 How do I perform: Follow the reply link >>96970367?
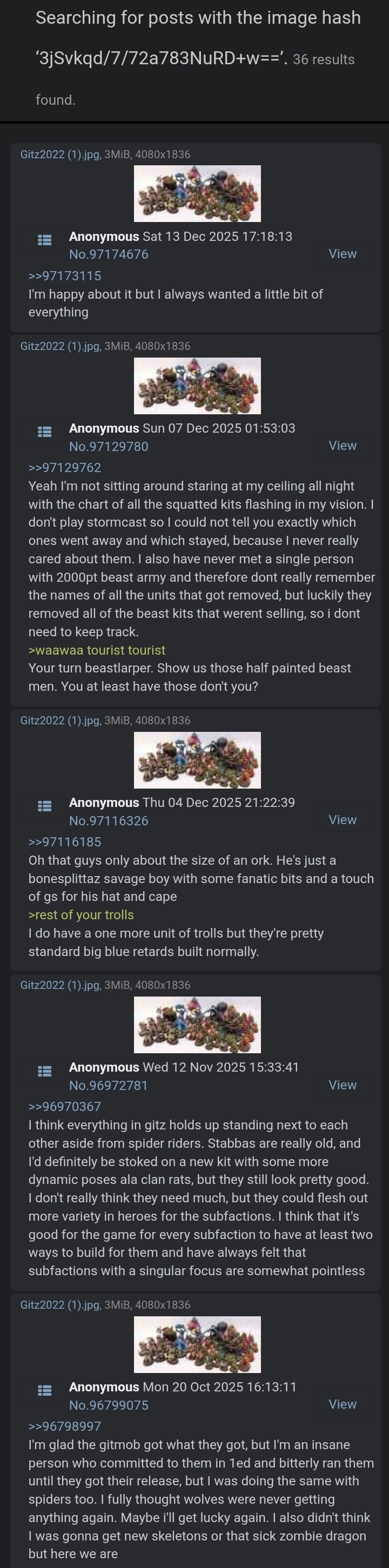click(x=64, y=1107)
